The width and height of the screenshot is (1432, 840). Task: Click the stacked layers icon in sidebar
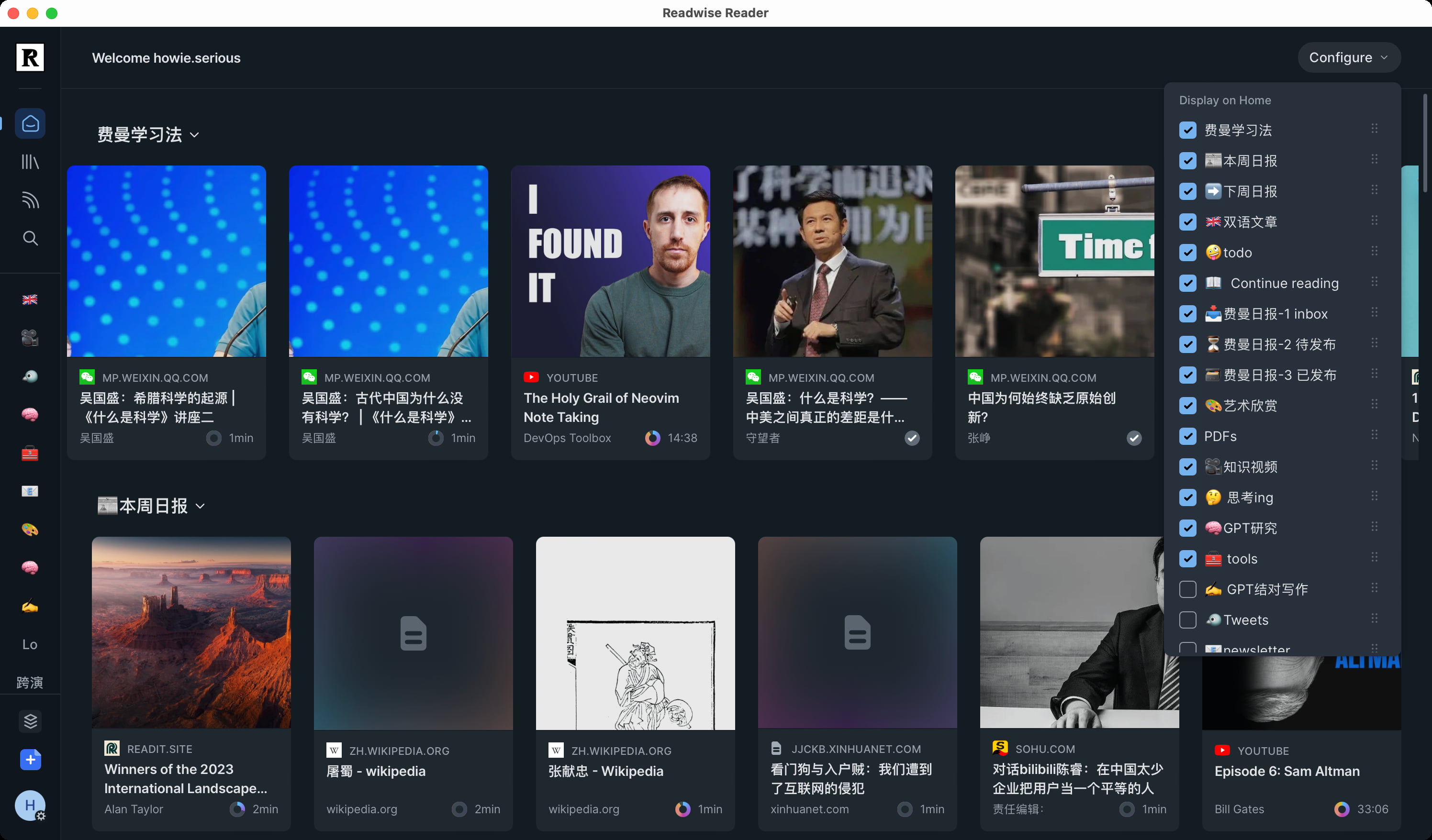tap(30, 721)
